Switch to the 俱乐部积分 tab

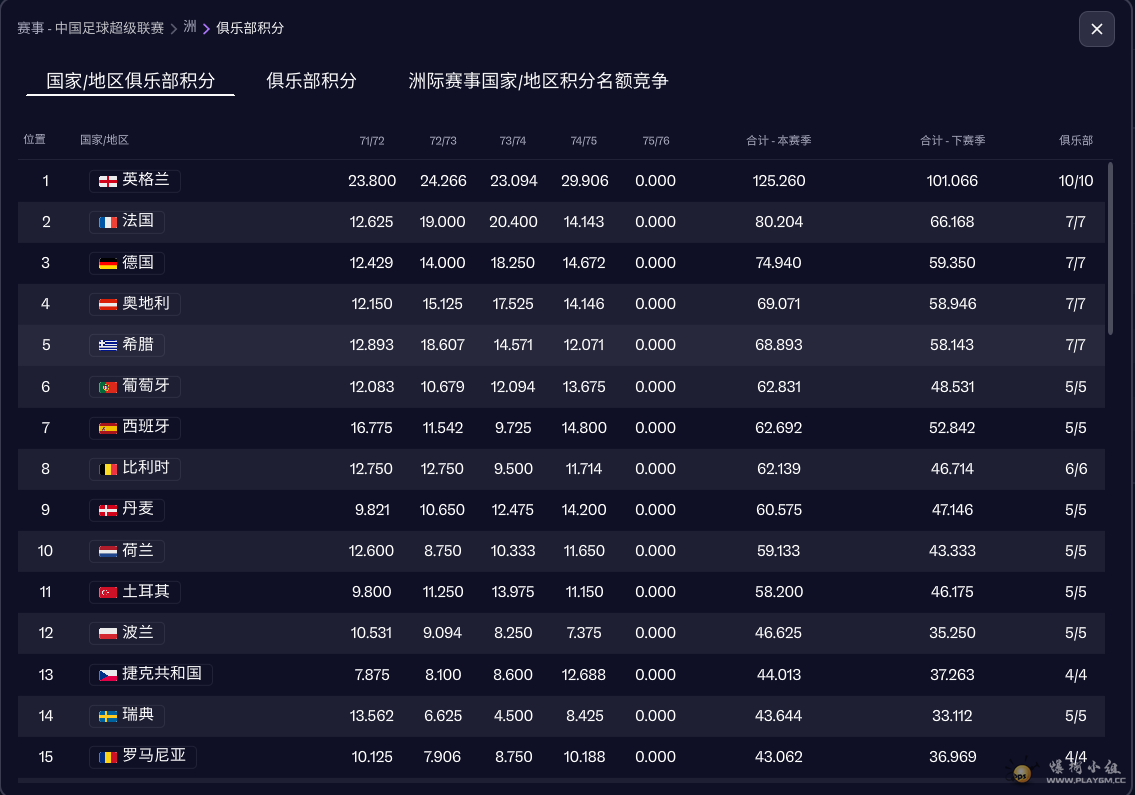coord(311,81)
